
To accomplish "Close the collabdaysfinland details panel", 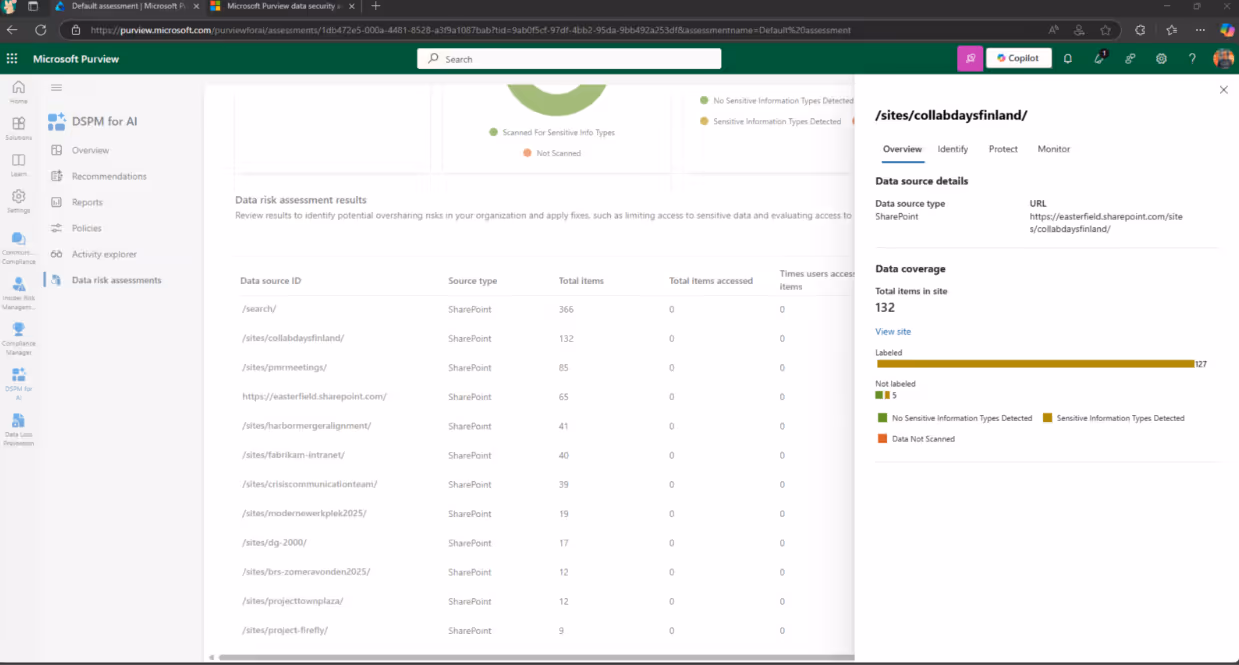I will 1223,90.
